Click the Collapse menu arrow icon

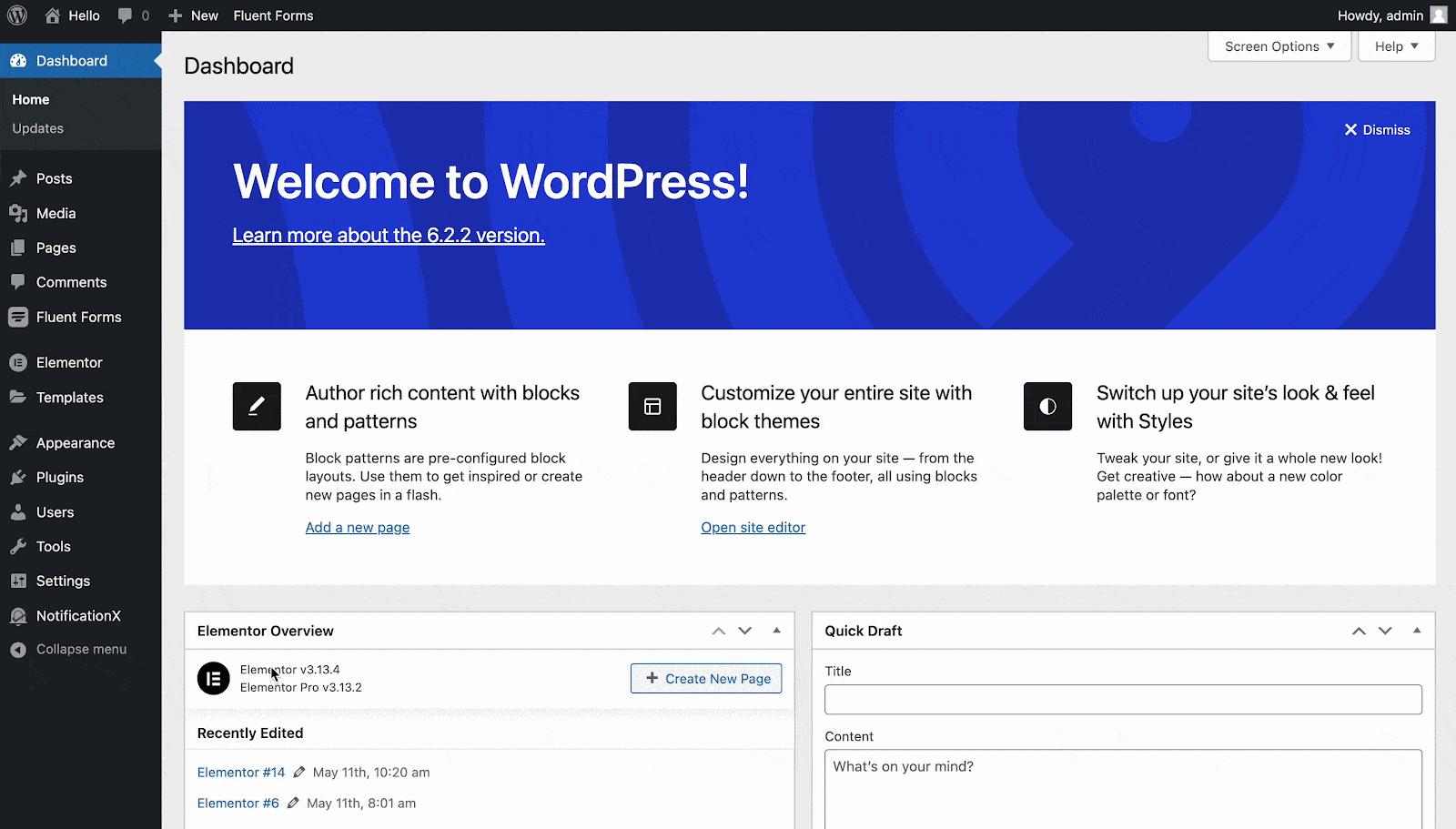(18, 650)
